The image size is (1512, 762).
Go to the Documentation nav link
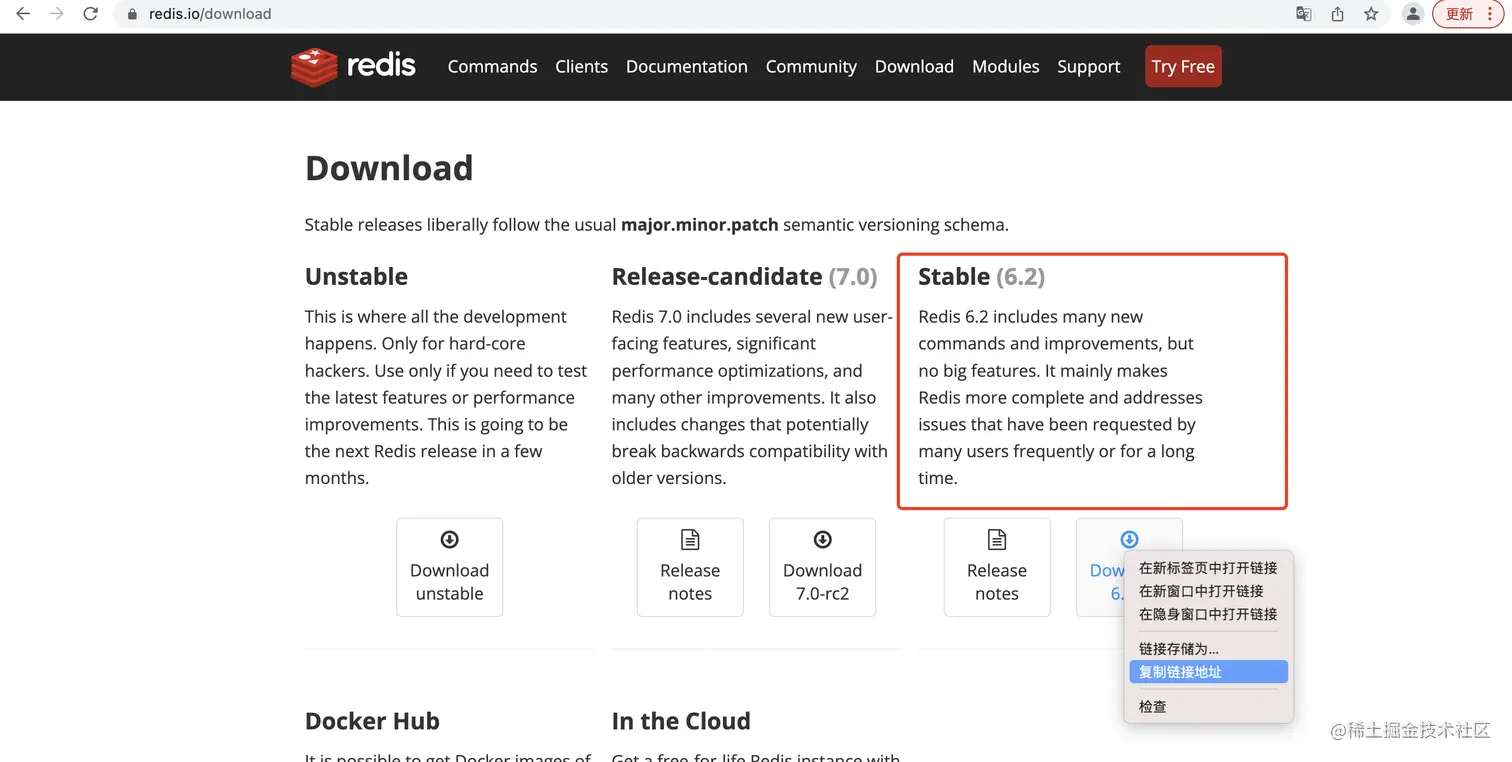[686, 67]
